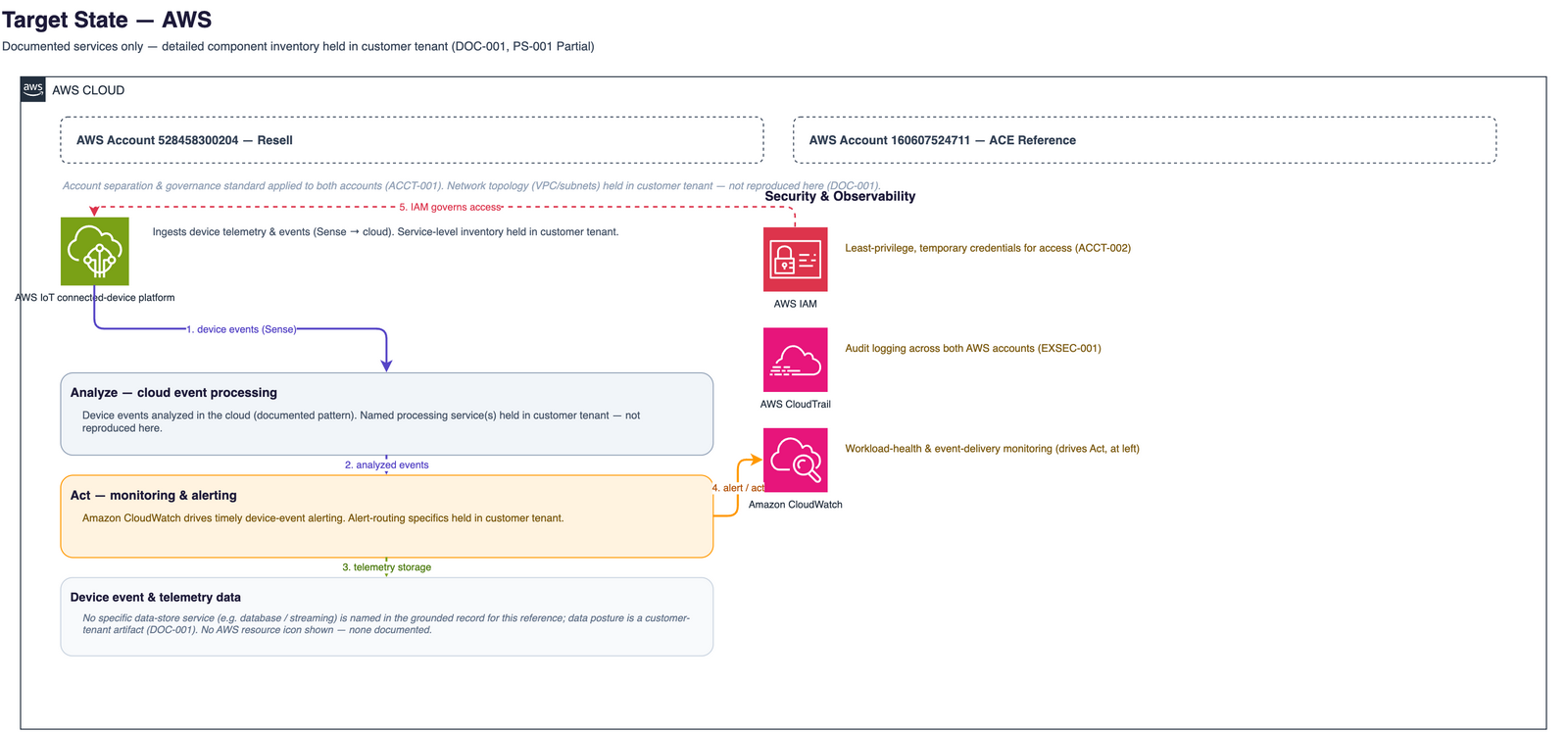The height and width of the screenshot is (732, 1568).
Task: Click the '3. telemetry storage' label
Action: (x=386, y=567)
